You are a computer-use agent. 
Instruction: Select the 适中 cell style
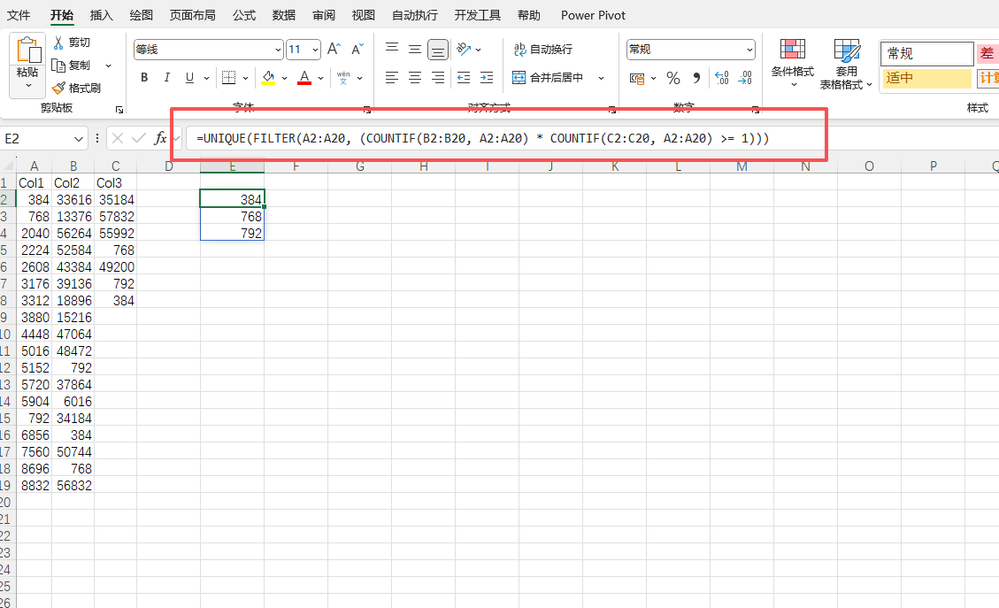[927, 78]
